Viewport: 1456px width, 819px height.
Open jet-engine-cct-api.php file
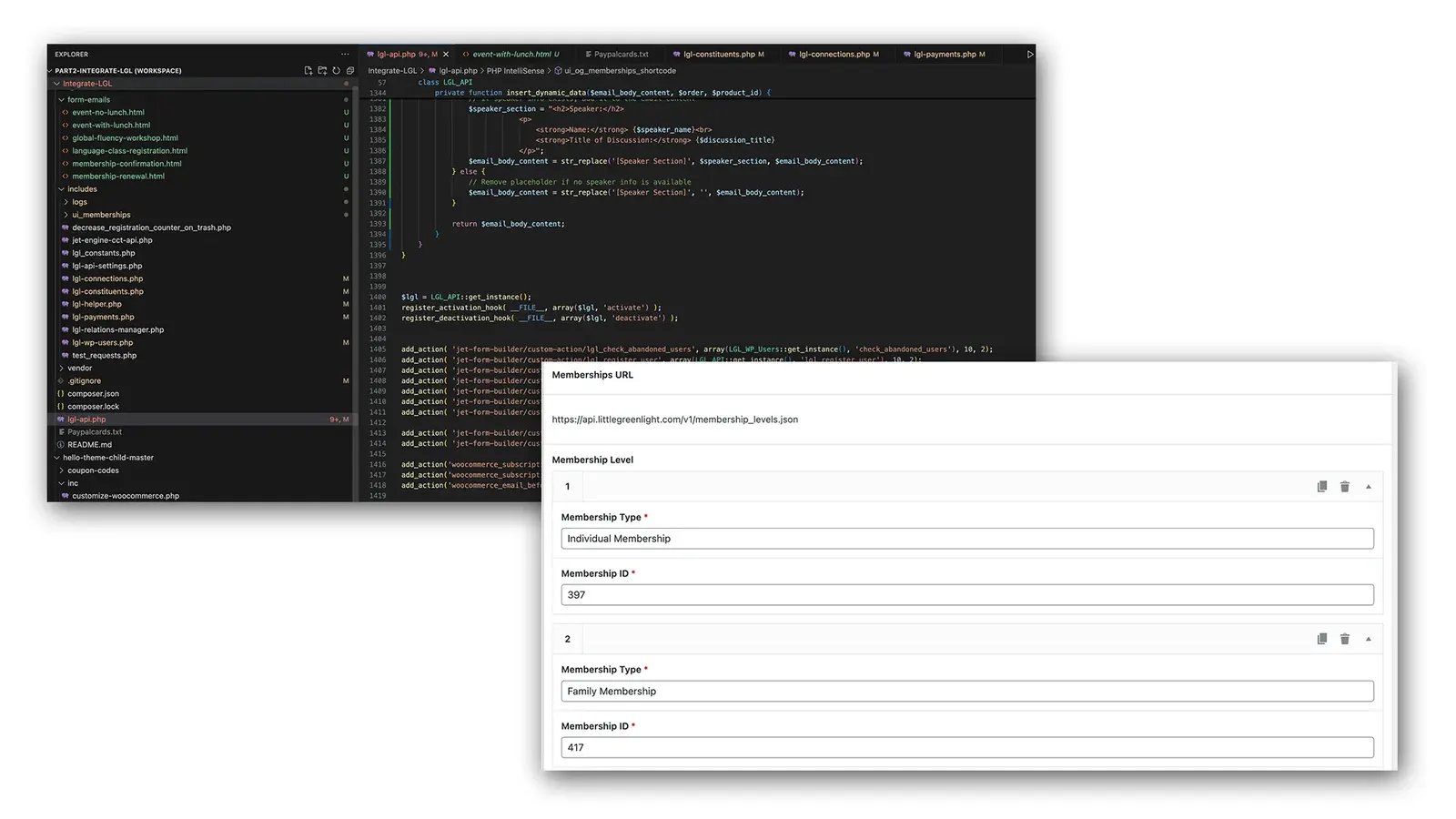pos(112,240)
